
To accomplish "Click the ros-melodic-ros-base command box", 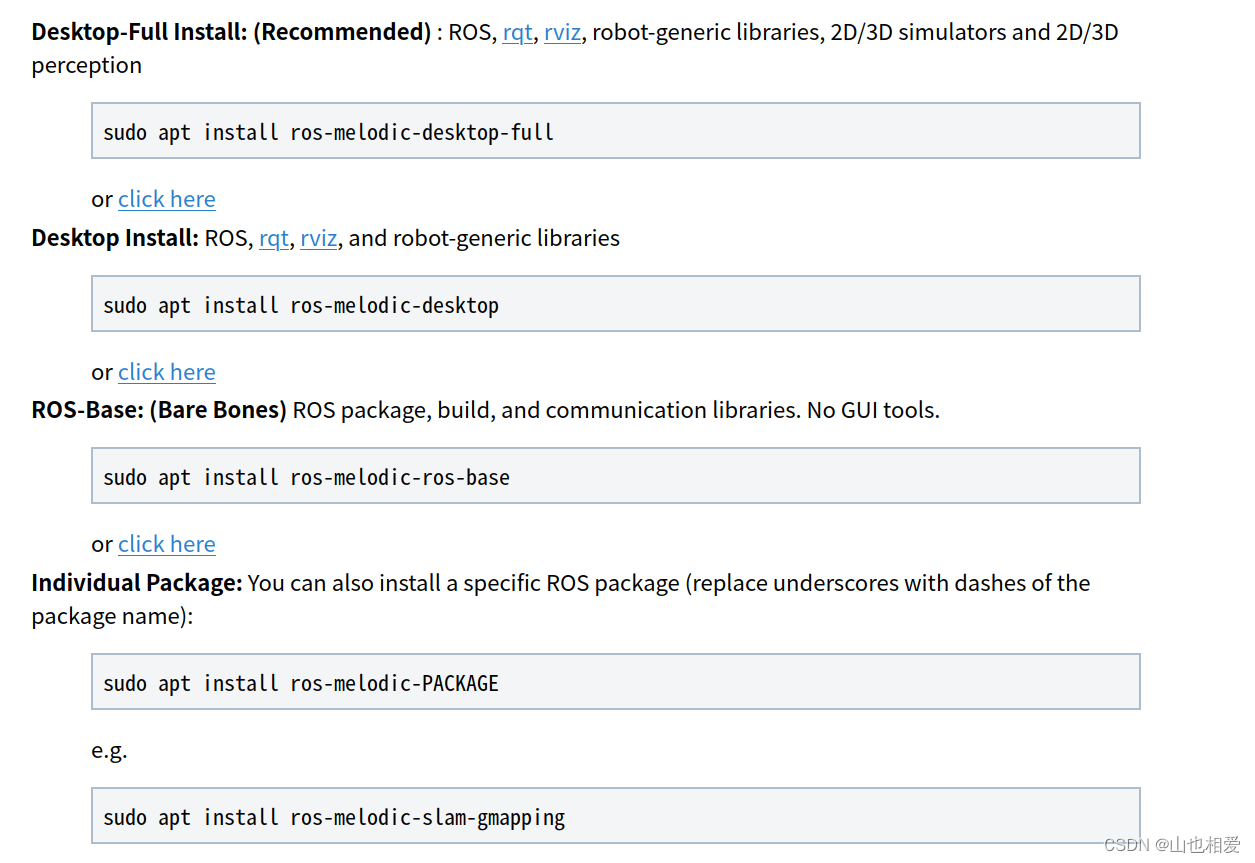I will 615,476.
